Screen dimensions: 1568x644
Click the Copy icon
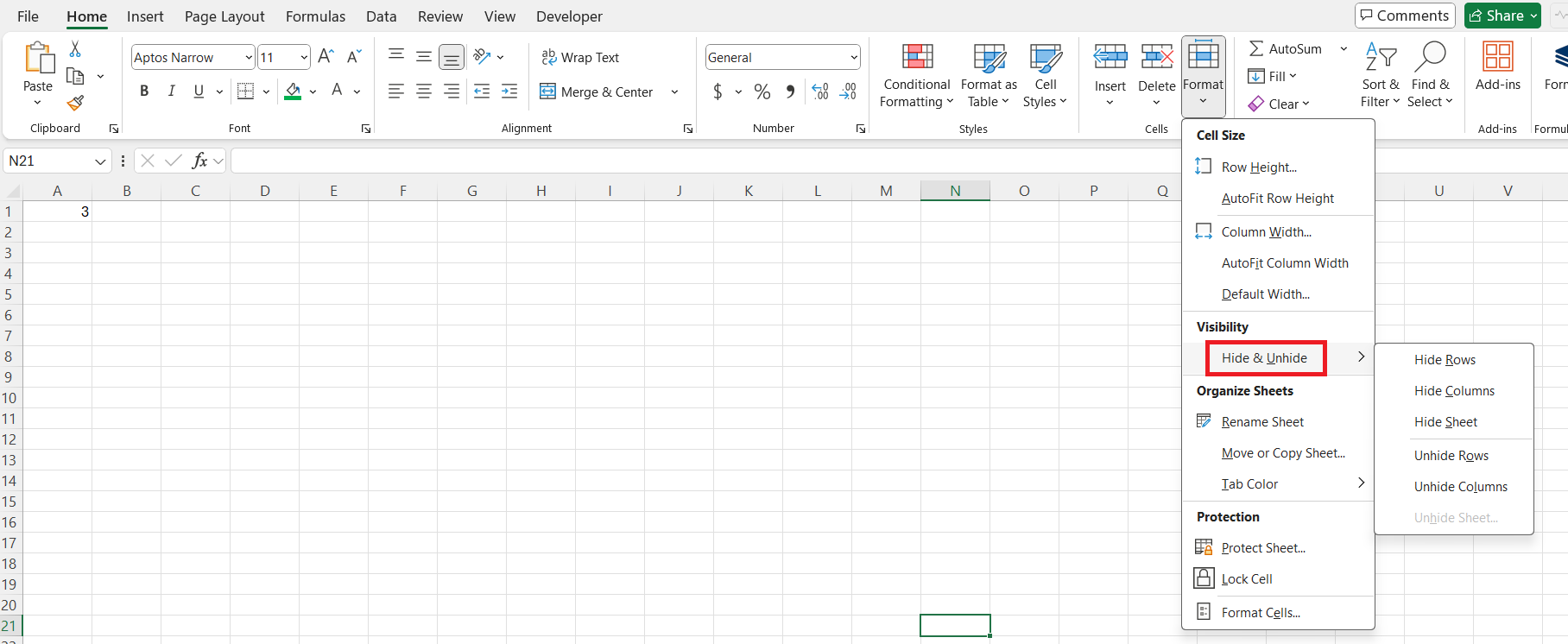coord(75,76)
